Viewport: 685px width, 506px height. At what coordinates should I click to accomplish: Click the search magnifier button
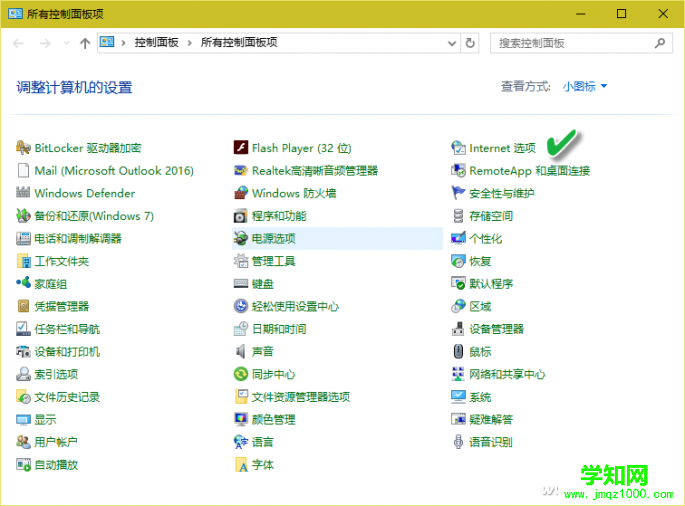[660, 43]
